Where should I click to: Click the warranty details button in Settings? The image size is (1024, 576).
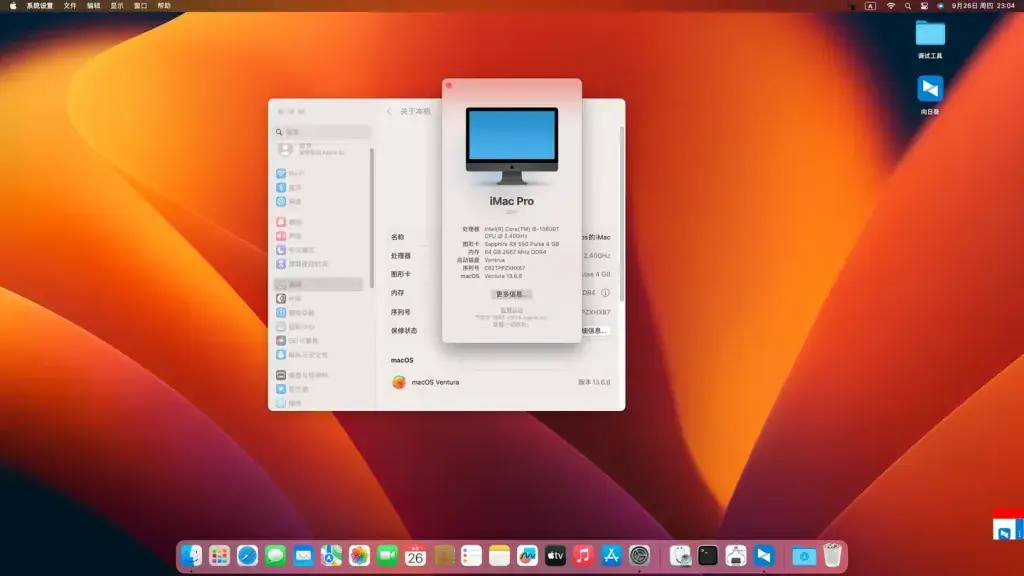(x=594, y=331)
